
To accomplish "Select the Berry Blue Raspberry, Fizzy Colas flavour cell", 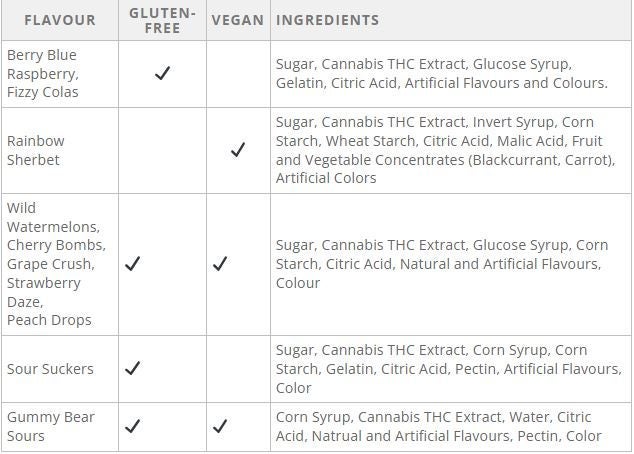I will (x=42, y=73).
